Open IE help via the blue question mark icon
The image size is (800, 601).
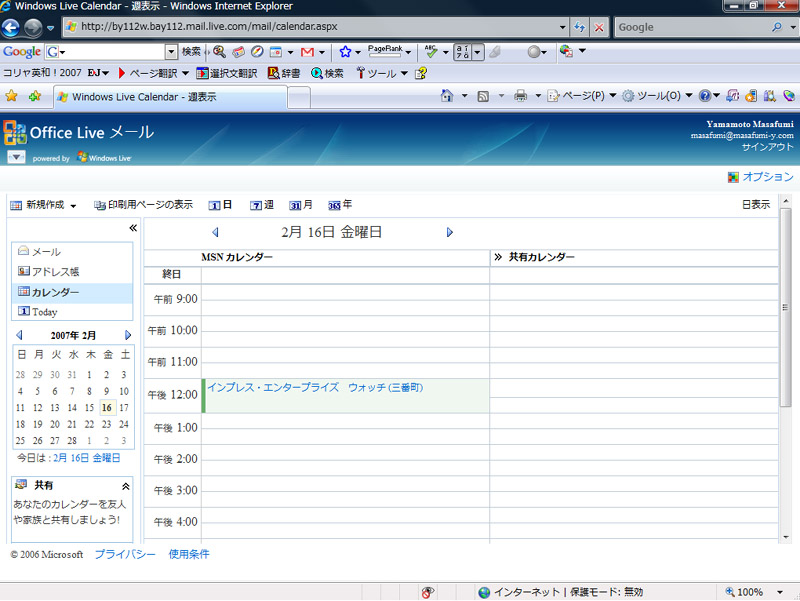[x=705, y=95]
